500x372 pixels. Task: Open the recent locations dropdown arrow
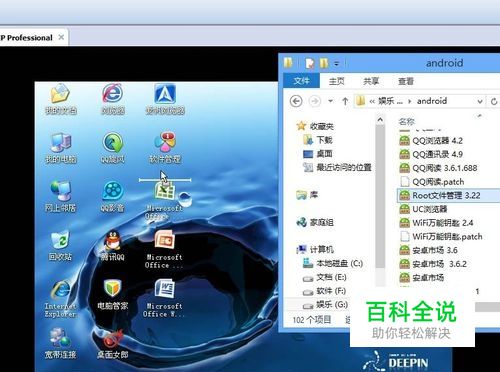click(x=331, y=101)
